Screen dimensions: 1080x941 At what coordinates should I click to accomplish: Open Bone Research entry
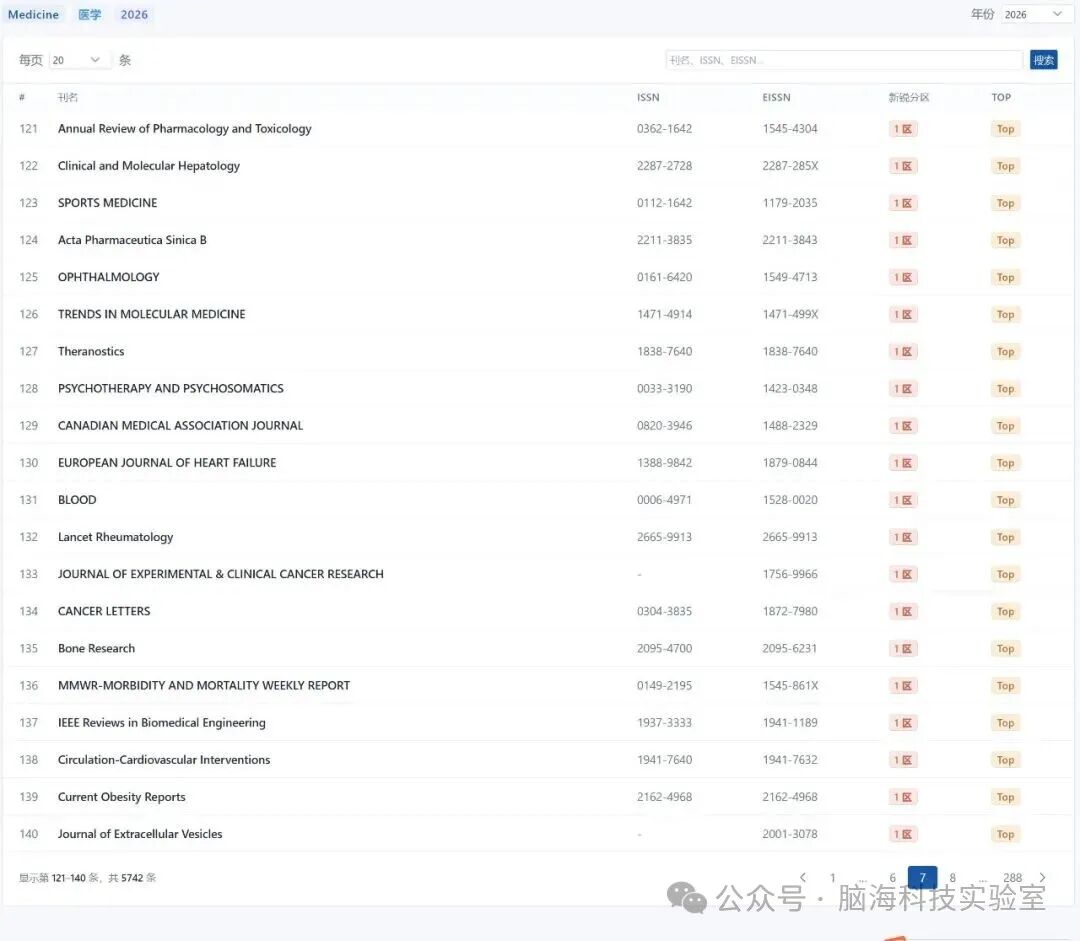[96, 648]
